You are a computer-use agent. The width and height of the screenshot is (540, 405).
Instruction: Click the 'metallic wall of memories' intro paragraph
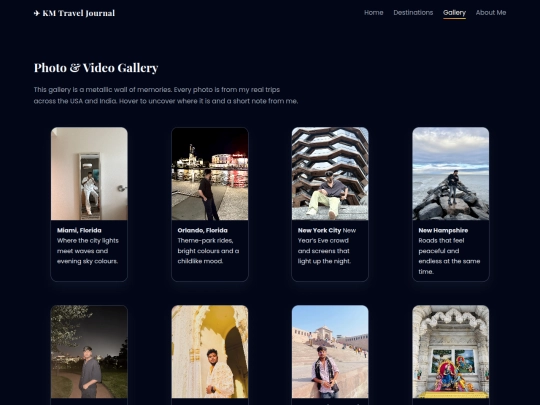click(166, 95)
